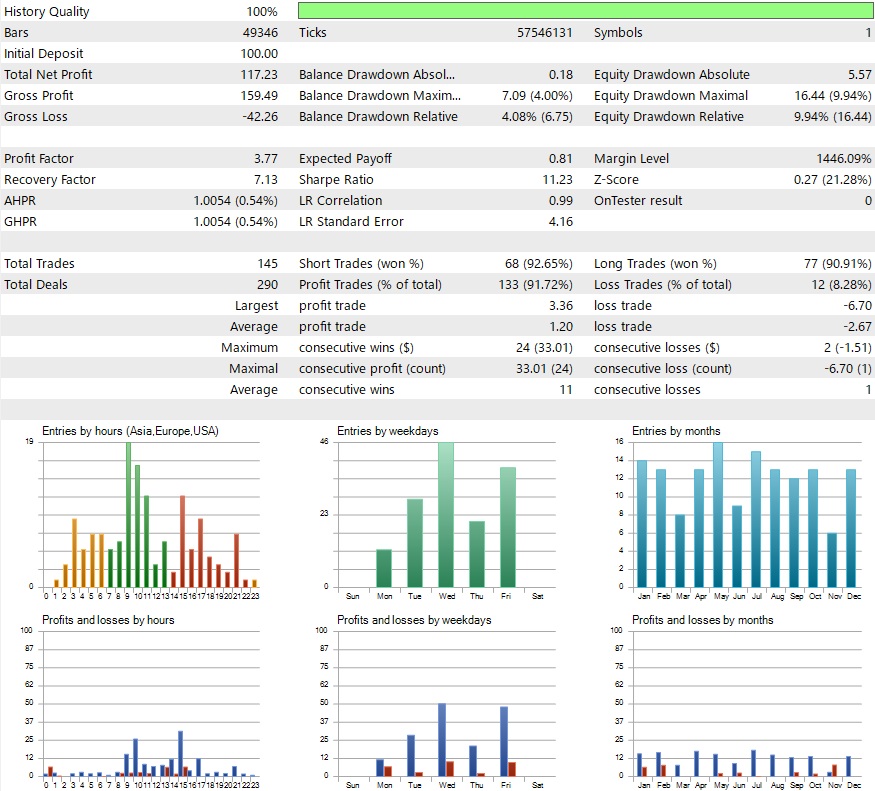Click the May bar in Entries by months
This screenshot has width=875, height=791.
(x=717, y=514)
